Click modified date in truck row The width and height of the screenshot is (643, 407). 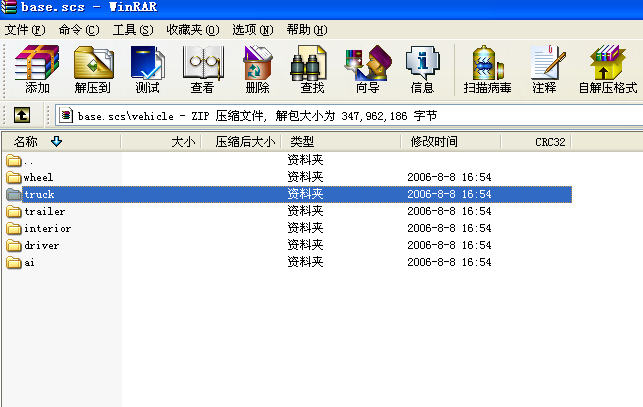point(449,194)
